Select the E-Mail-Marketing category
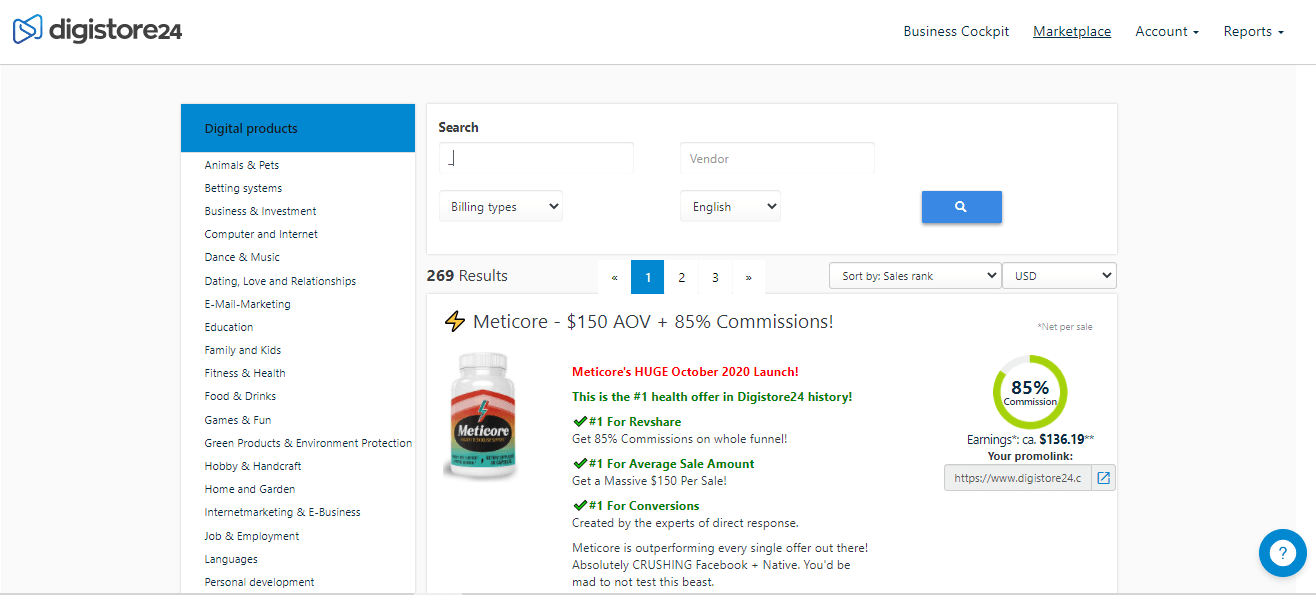1316x595 pixels. pos(248,304)
